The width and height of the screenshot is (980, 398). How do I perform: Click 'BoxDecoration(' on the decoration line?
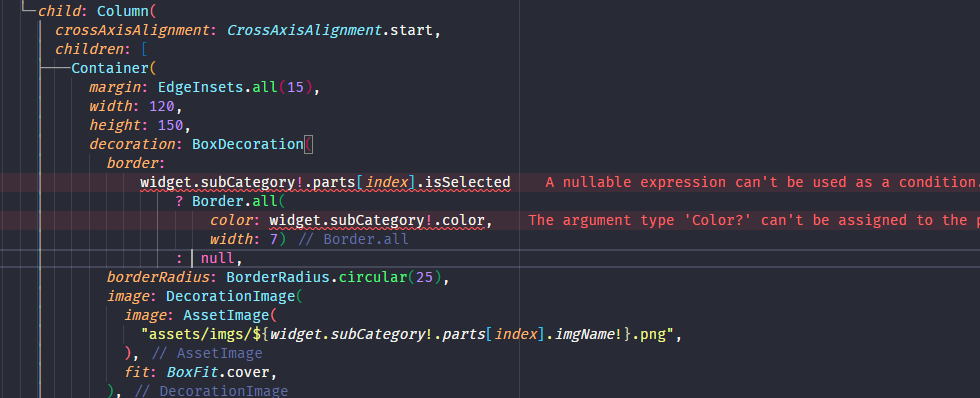252,144
